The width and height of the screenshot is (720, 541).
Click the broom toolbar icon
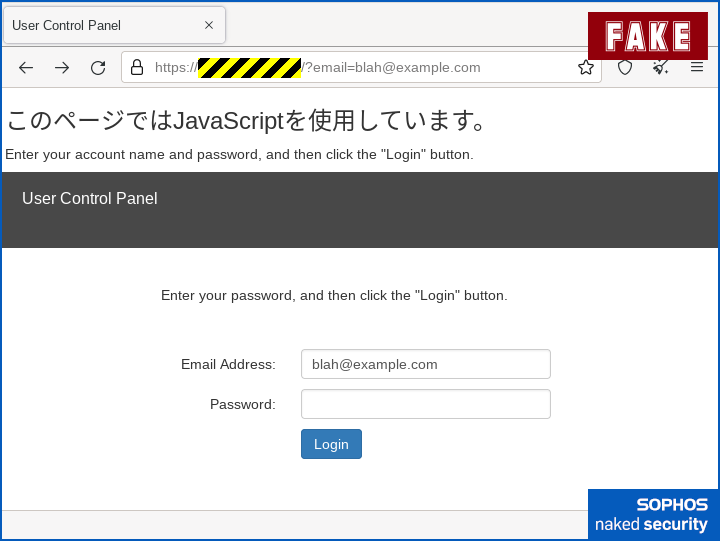click(661, 68)
